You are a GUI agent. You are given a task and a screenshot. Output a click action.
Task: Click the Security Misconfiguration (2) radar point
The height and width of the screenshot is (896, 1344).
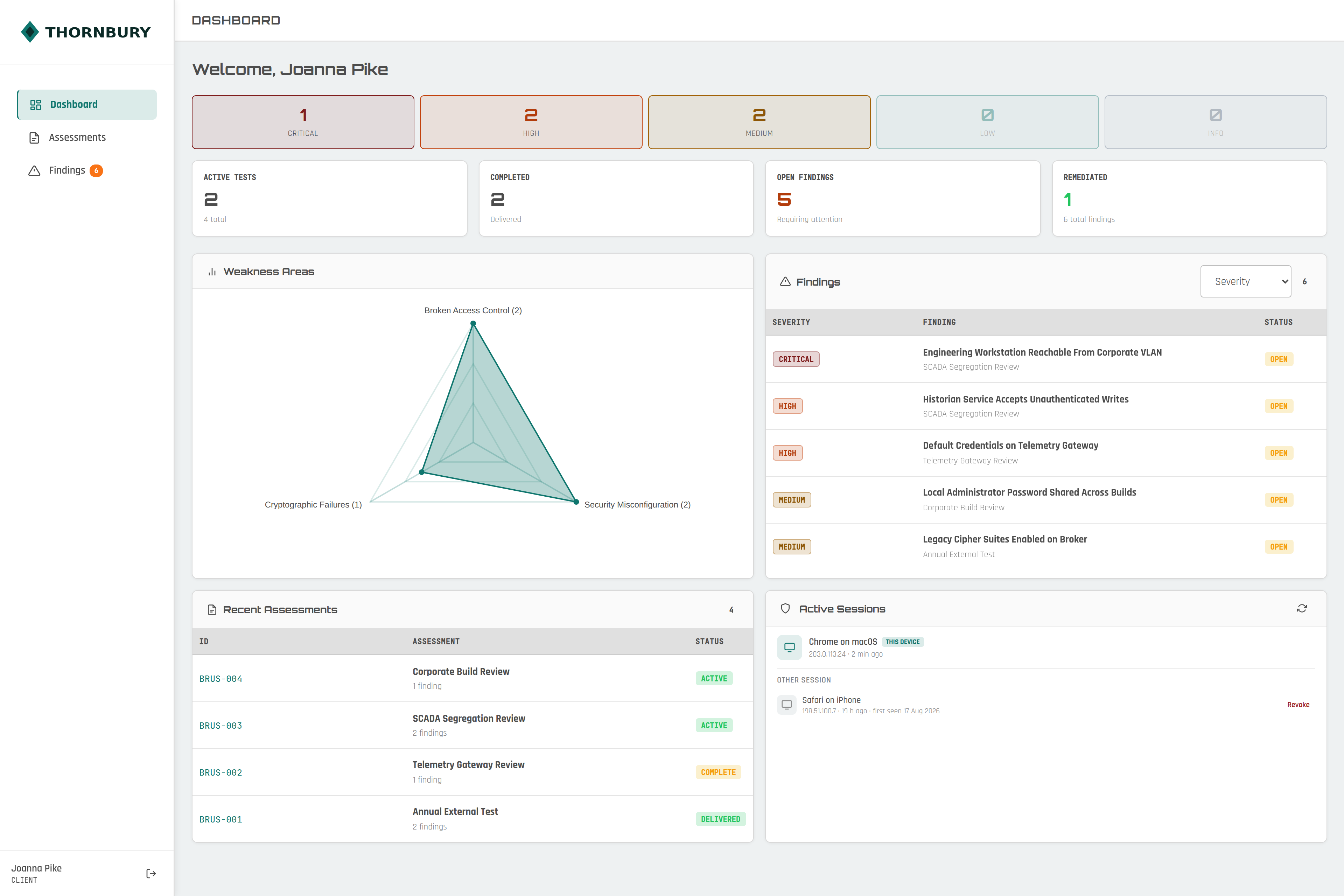coord(575,502)
